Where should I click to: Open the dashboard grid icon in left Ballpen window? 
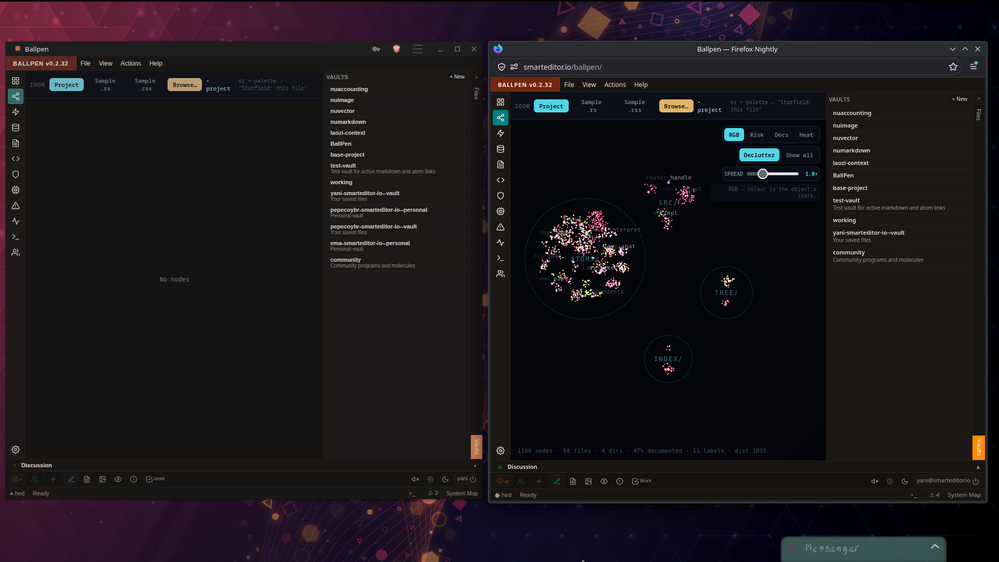15,81
